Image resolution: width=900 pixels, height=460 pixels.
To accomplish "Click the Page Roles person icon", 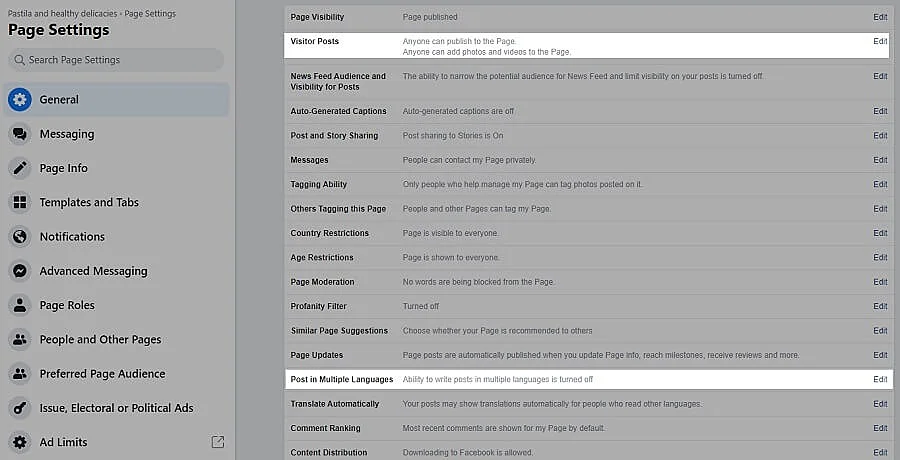I will point(20,305).
